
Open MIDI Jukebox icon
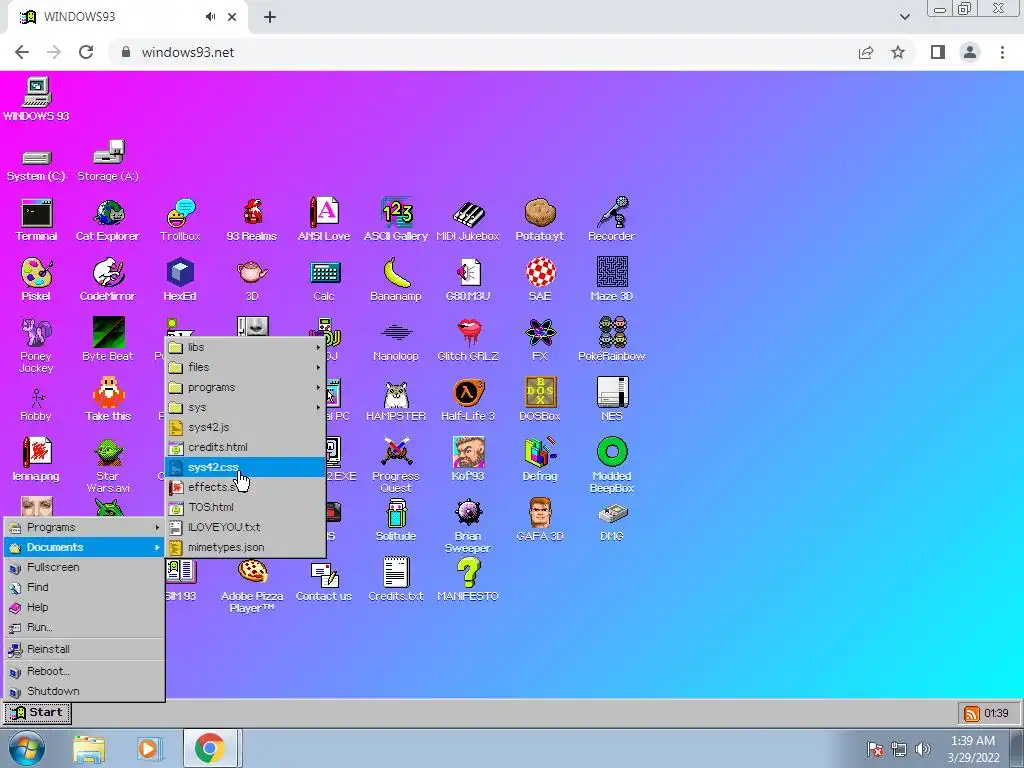[468, 220]
